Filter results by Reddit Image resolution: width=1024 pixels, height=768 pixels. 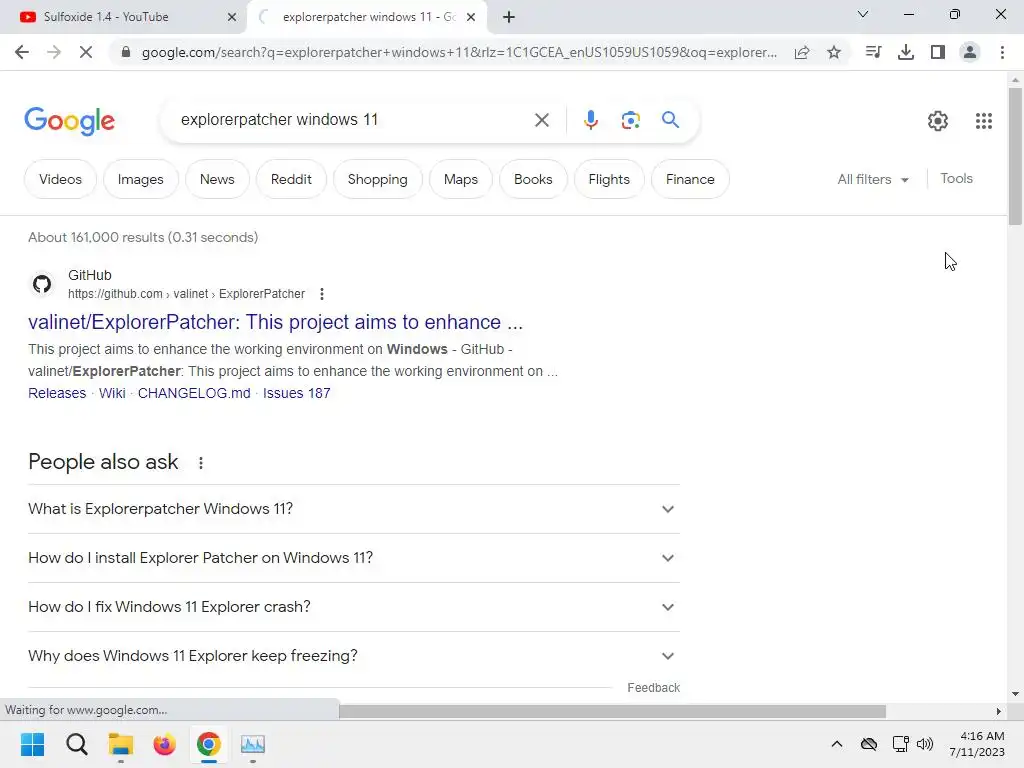pos(291,179)
